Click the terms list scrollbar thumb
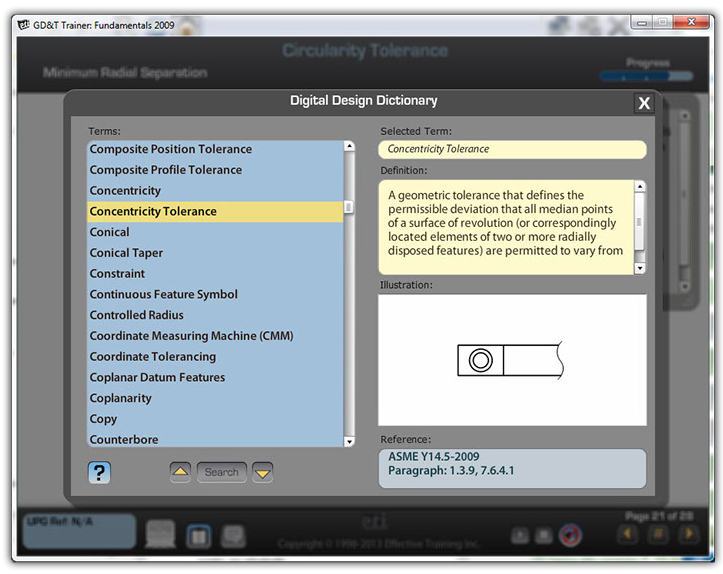 (x=349, y=207)
